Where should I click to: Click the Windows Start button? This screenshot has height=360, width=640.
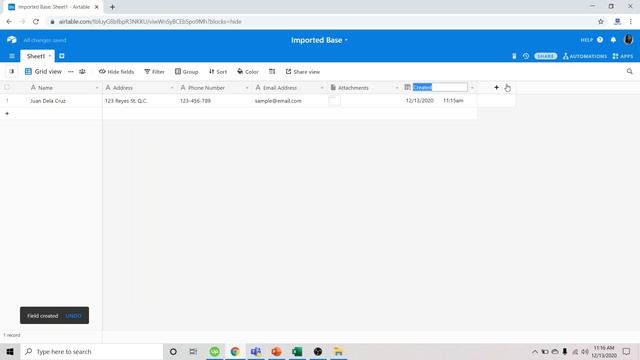(10, 351)
